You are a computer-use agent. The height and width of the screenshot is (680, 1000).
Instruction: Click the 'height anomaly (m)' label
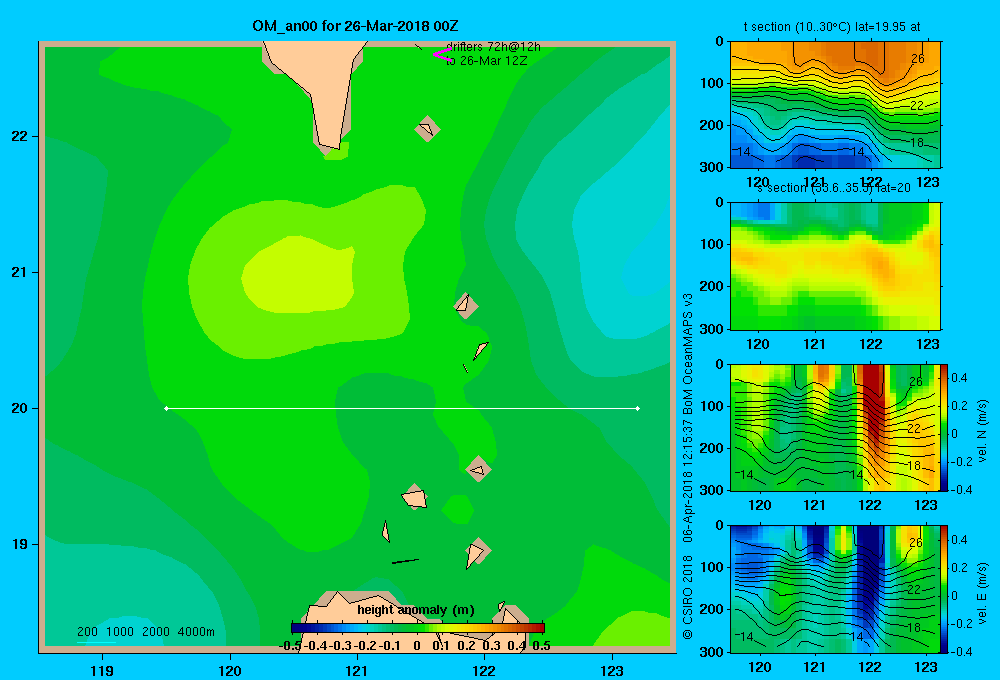tap(416, 610)
